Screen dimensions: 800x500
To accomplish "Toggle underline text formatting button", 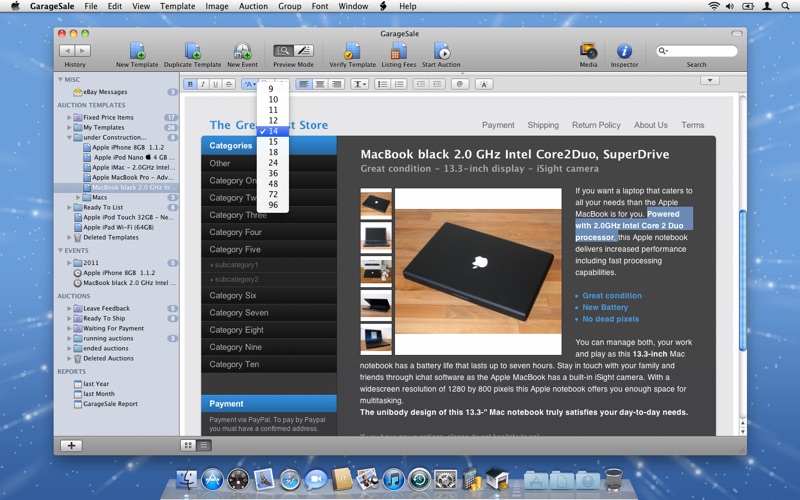I will point(216,84).
